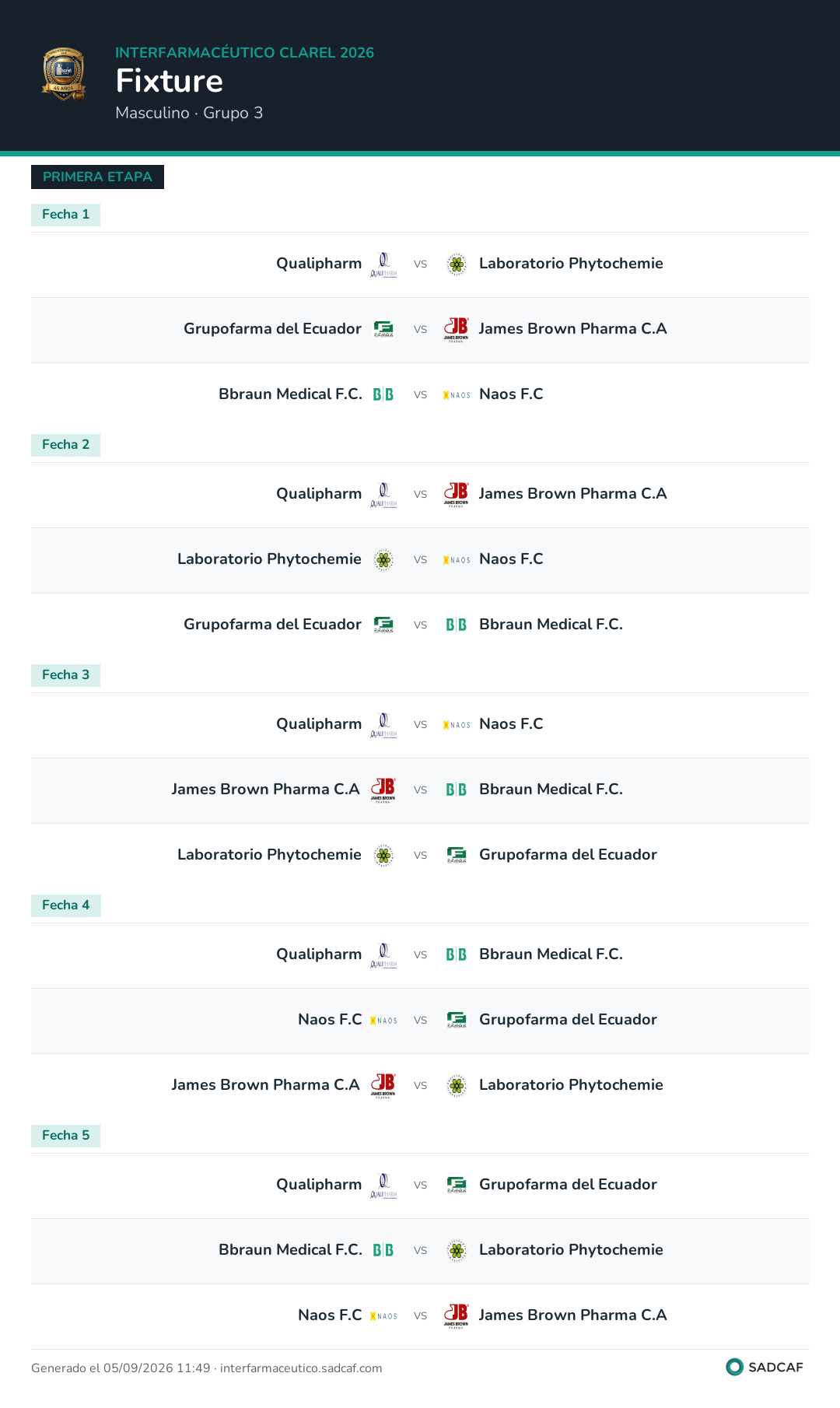
Task: Click the Clarel tournament badge logo
Action: (x=64, y=74)
